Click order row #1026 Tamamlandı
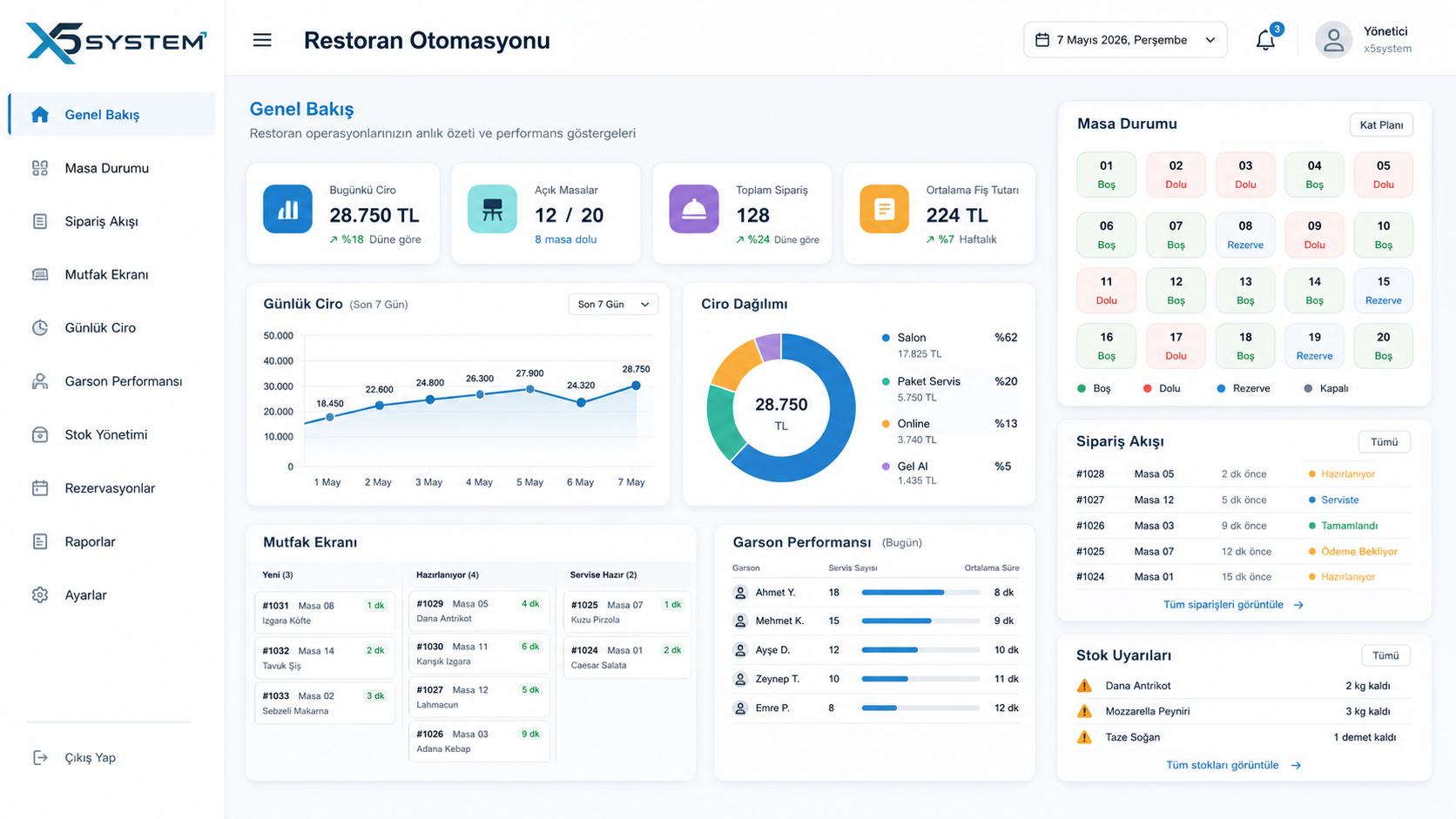Viewport: 1456px width, 819px height. [x=1242, y=526]
